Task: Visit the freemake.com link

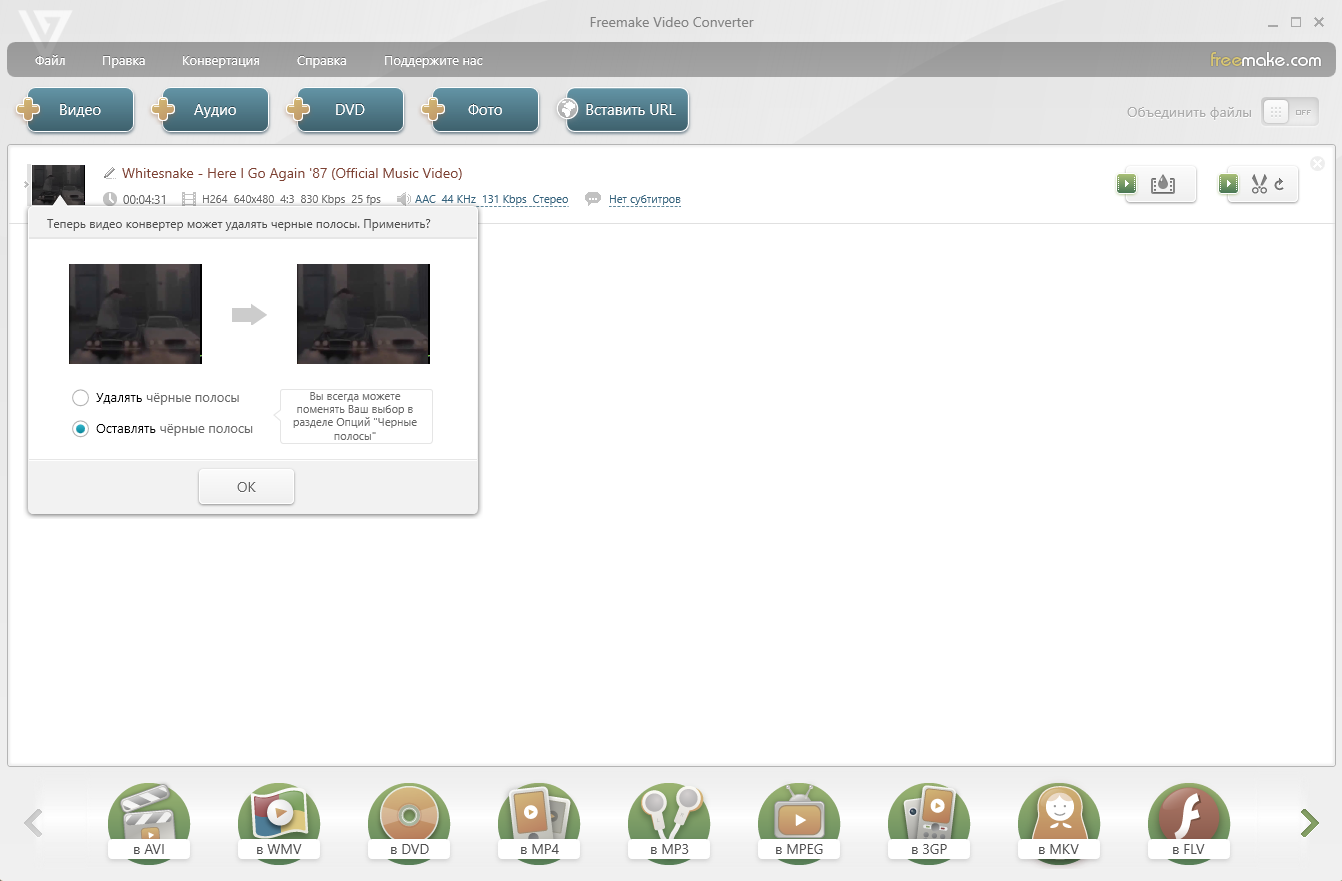Action: [x=1265, y=60]
